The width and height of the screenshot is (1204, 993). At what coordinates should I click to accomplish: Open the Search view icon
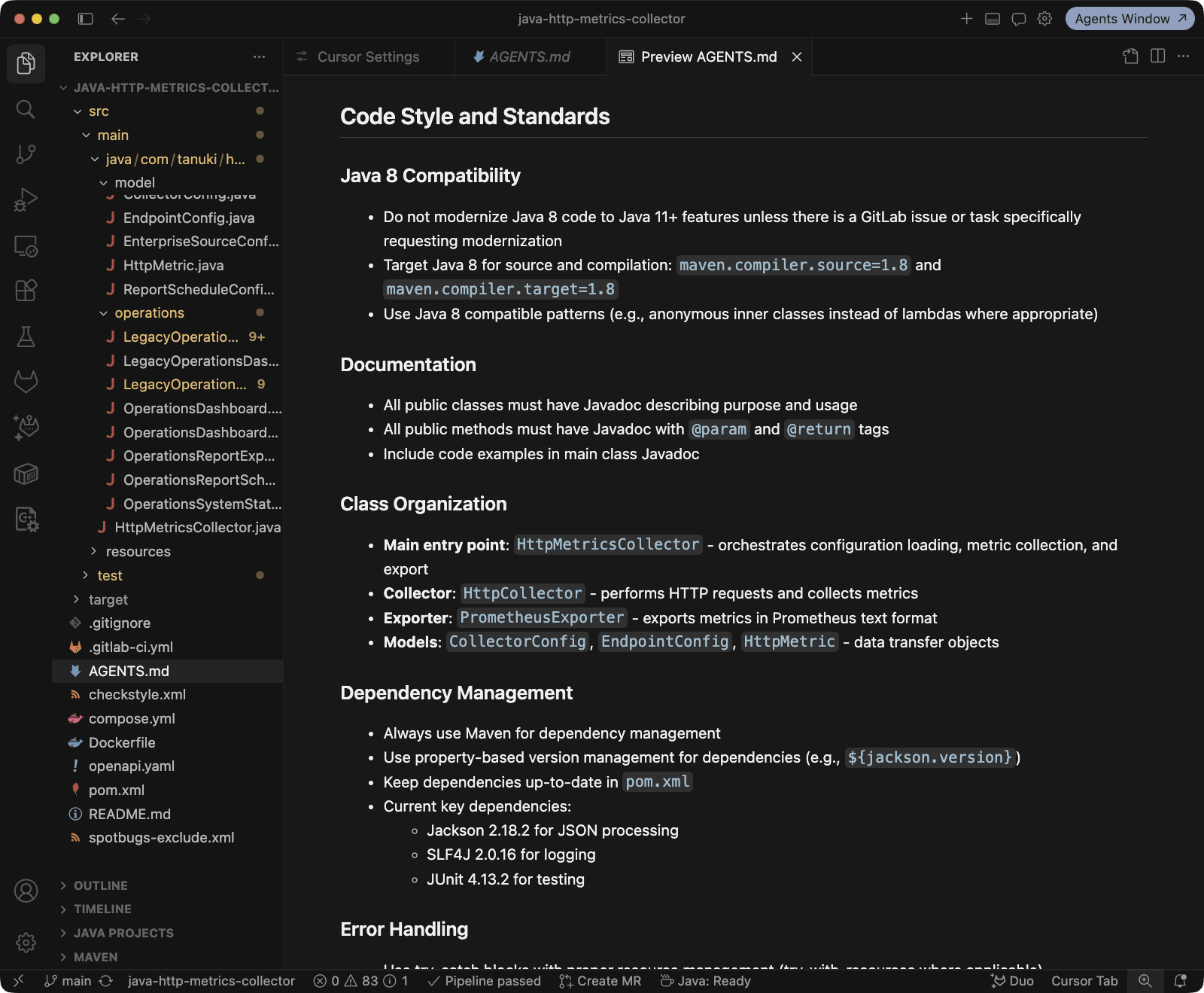pos(26,109)
